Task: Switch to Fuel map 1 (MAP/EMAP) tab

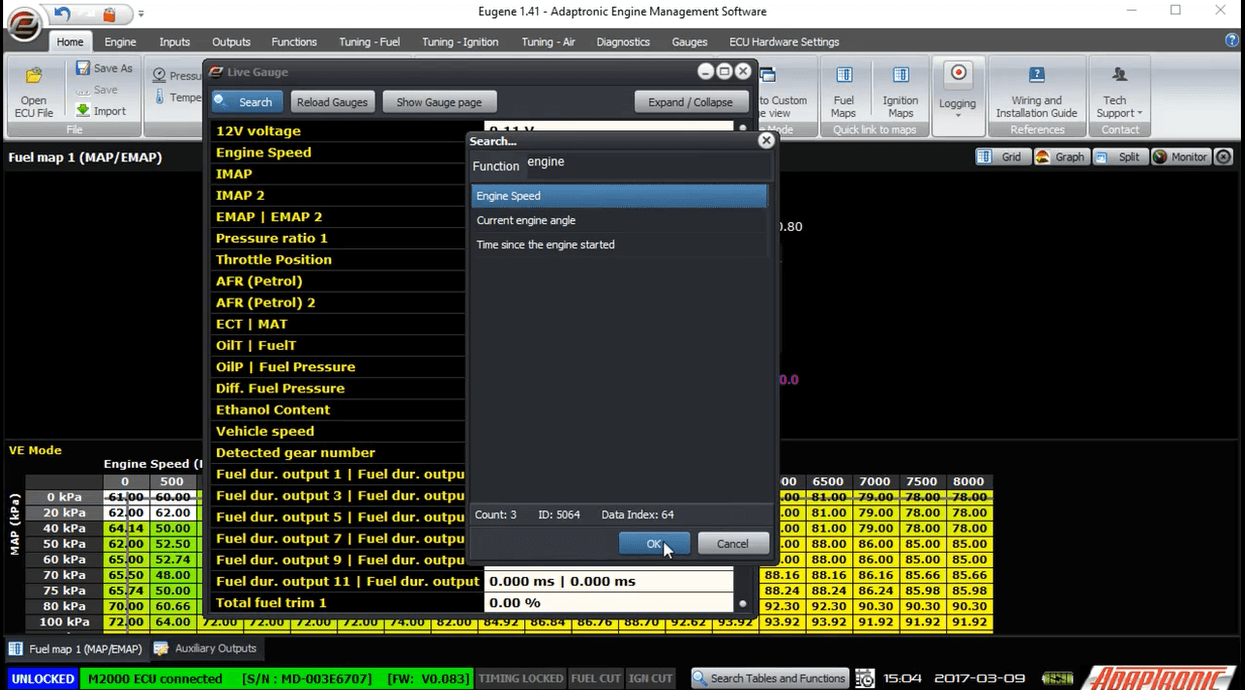Action: click(x=75, y=649)
